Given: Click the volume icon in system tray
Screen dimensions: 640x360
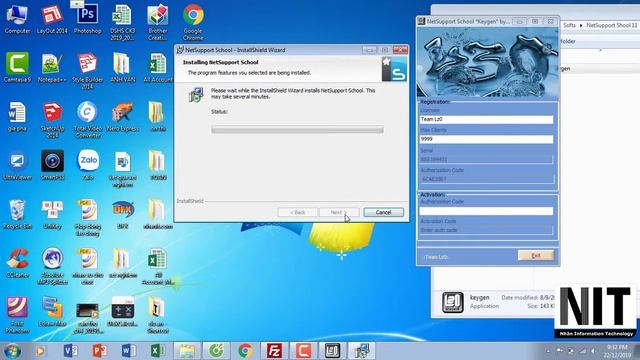Looking at the screenshot, I should coord(593,351).
